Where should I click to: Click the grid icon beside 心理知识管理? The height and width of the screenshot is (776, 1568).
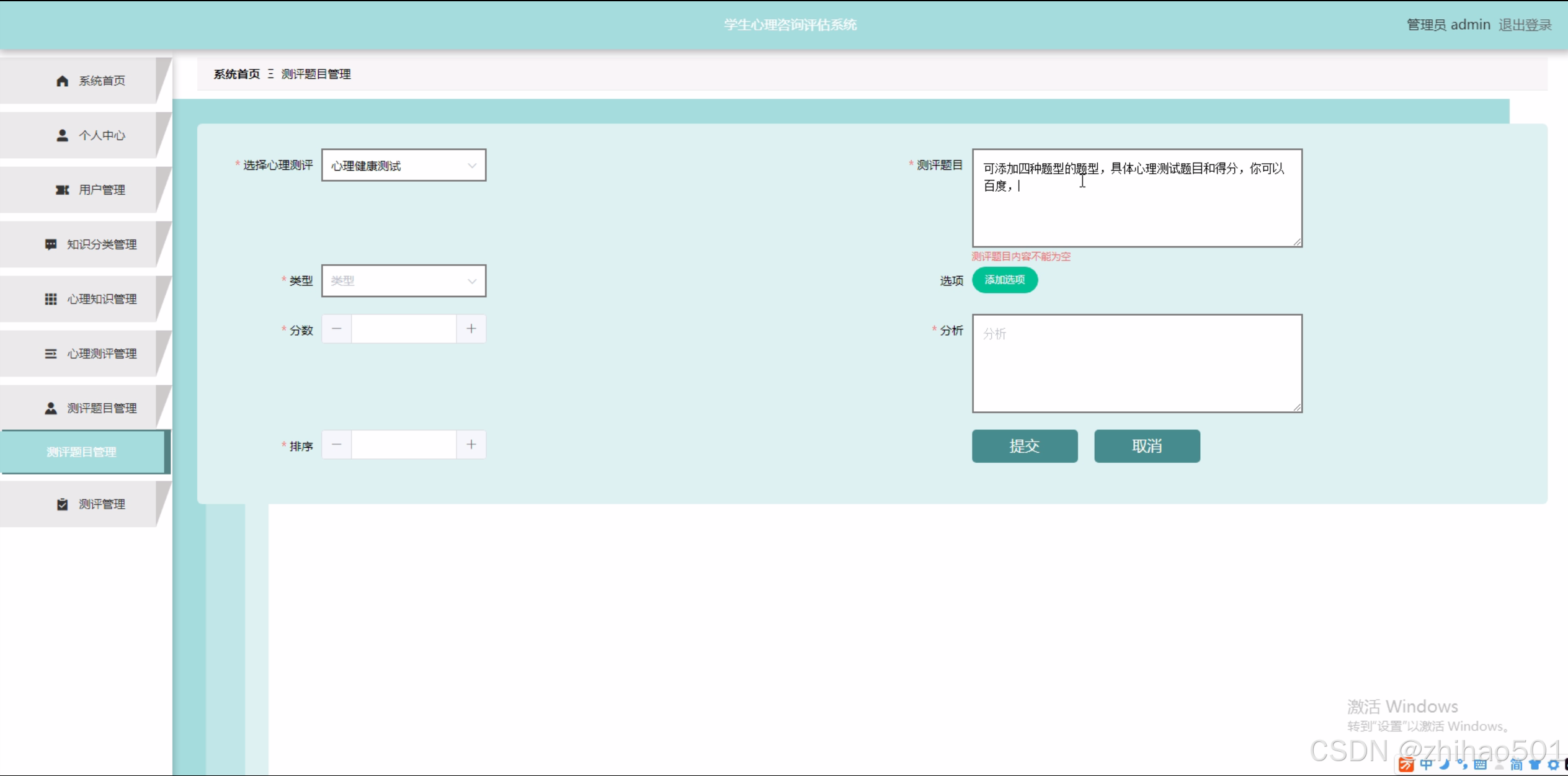51,299
